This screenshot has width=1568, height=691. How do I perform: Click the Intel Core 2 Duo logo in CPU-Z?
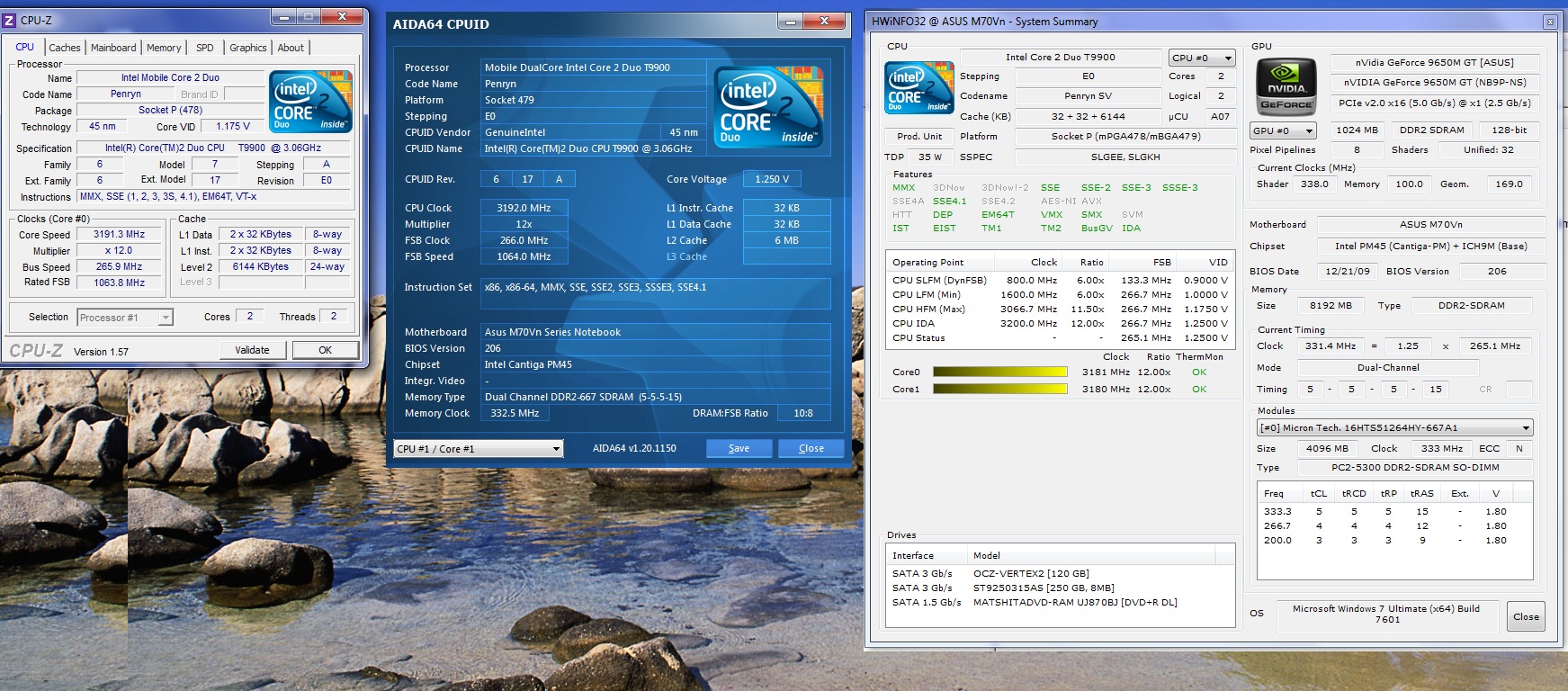click(x=310, y=102)
